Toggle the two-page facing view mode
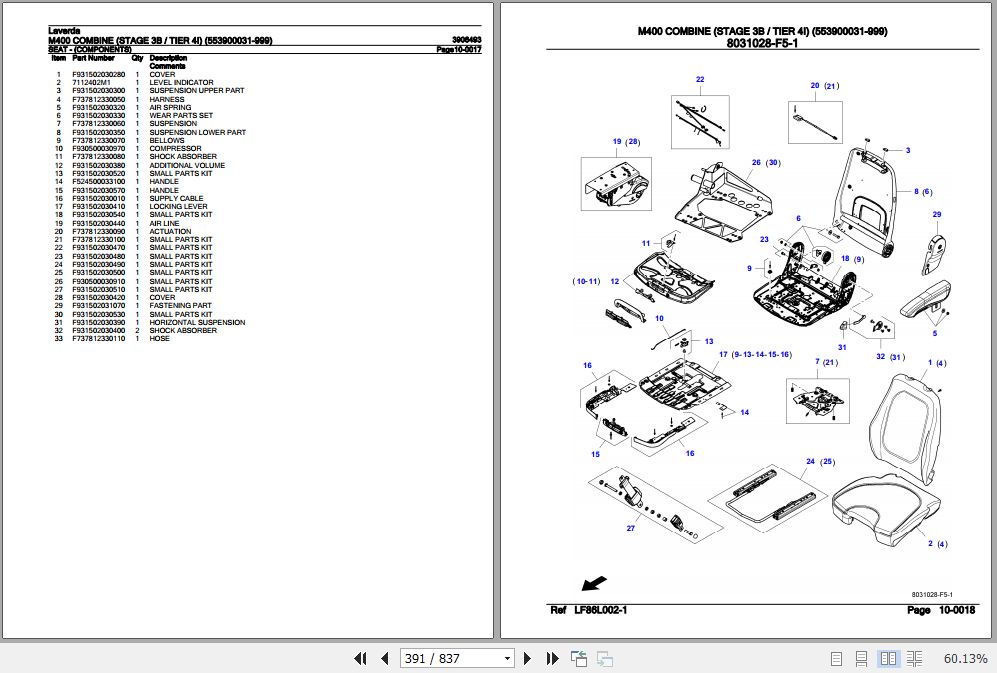Viewport: 997px width, 673px height. [x=888, y=658]
